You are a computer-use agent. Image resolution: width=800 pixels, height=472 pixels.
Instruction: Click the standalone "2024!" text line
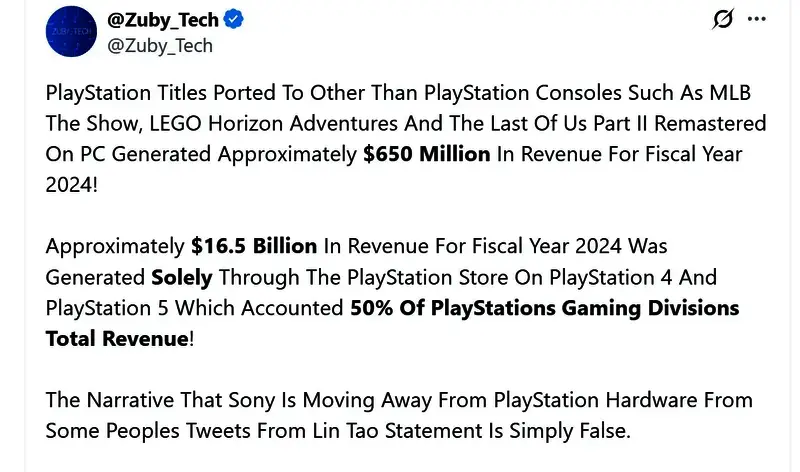coord(73,185)
